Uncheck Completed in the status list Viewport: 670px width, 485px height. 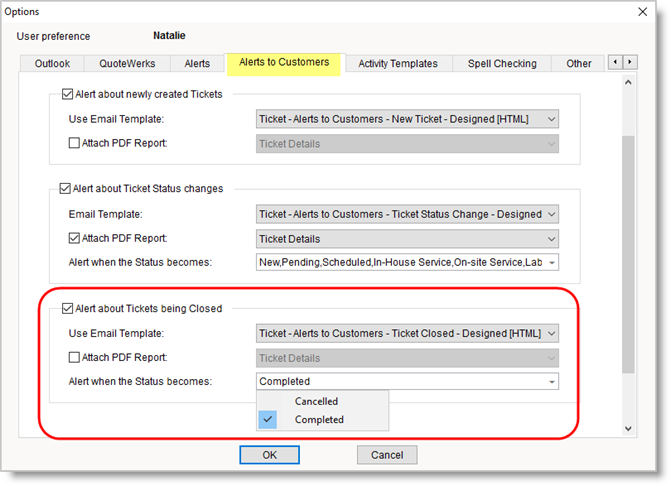click(316, 420)
